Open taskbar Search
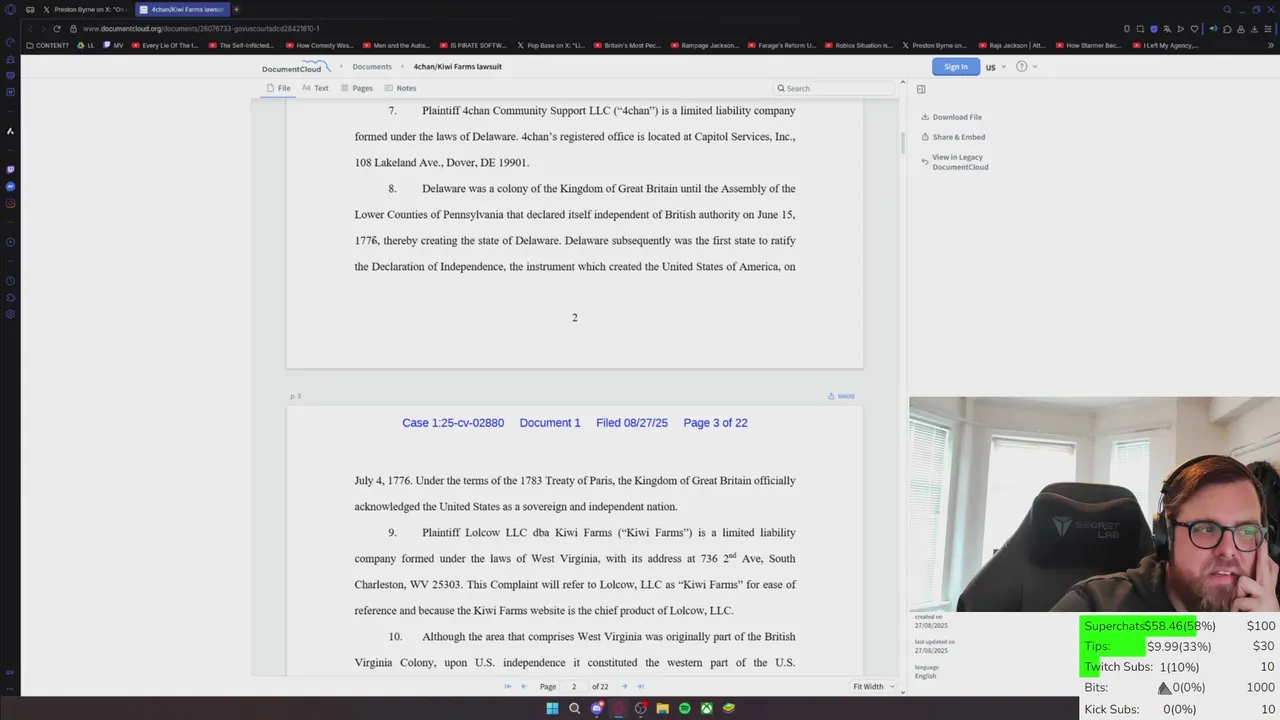This screenshot has width=1280, height=720. click(x=574, y=708)
